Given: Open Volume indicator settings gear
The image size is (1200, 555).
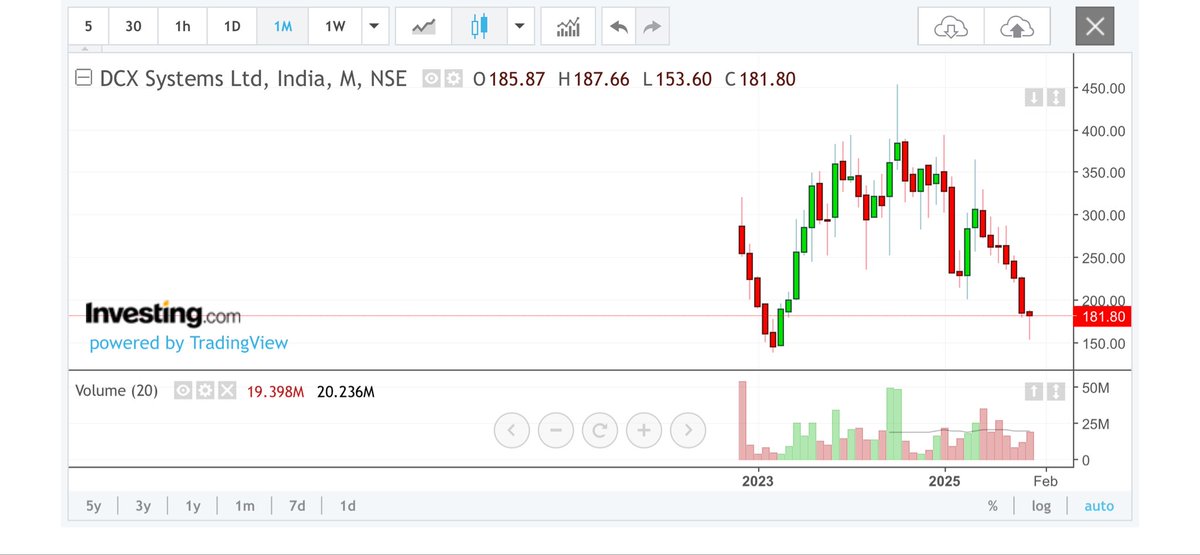Looking at the screenshot, I should pos(205,391).
